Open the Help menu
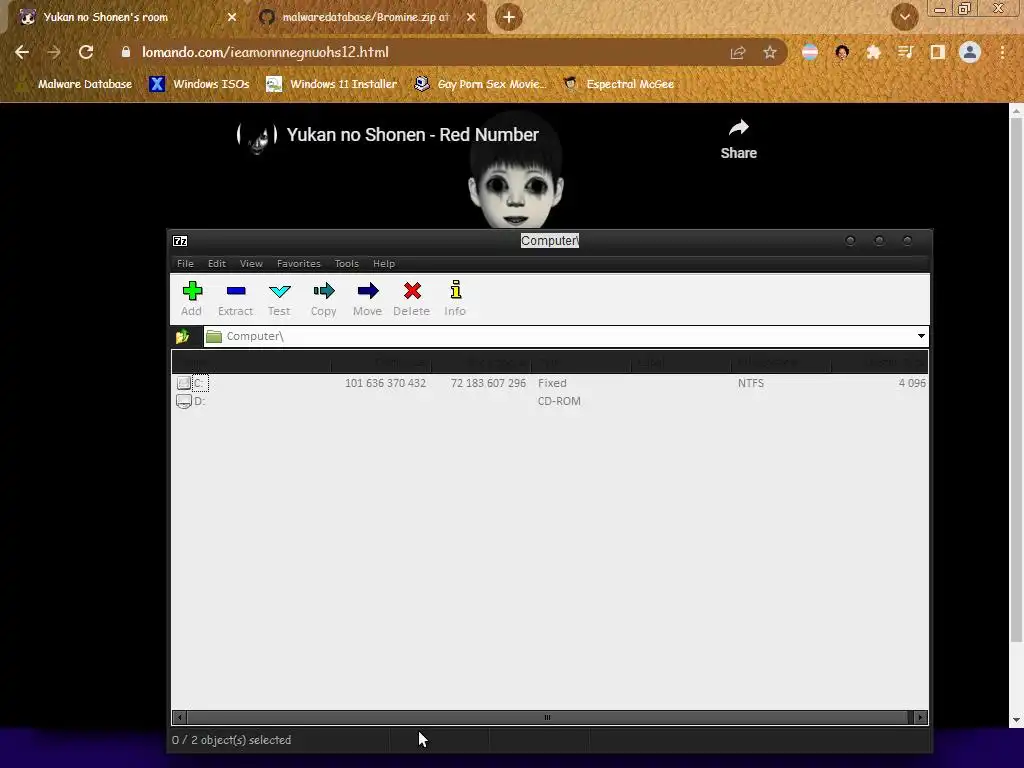Image resolution: width=1024 pixels, height=768 pixels. 384,264
